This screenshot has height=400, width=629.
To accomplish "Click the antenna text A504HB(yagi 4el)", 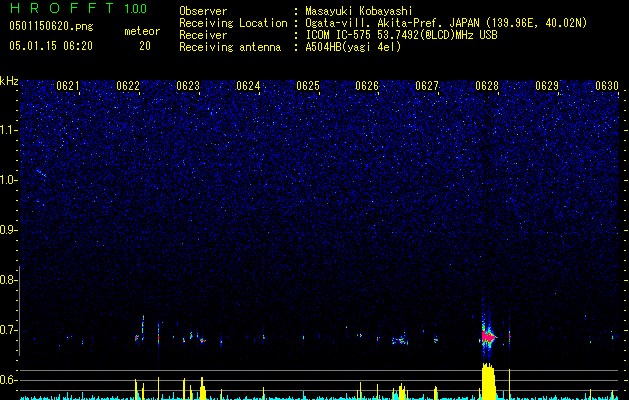I will (x=353, y=47).
